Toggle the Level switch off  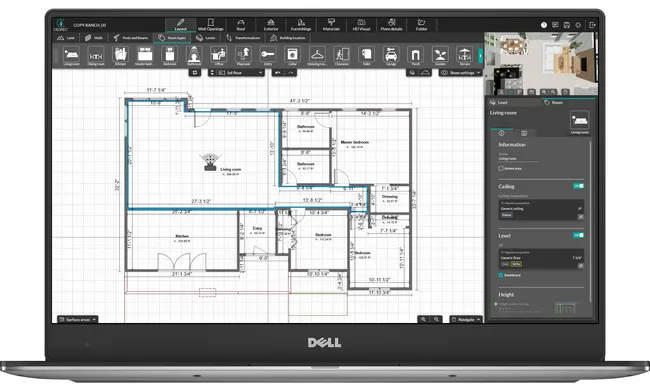pos(579,235)
